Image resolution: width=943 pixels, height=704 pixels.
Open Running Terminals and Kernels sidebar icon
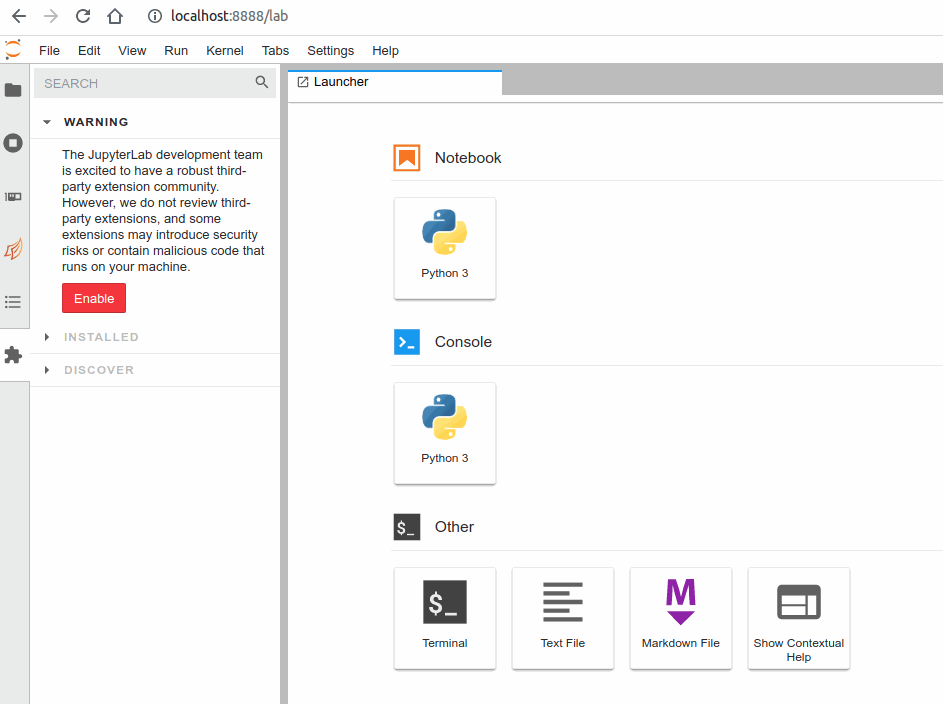13,143
